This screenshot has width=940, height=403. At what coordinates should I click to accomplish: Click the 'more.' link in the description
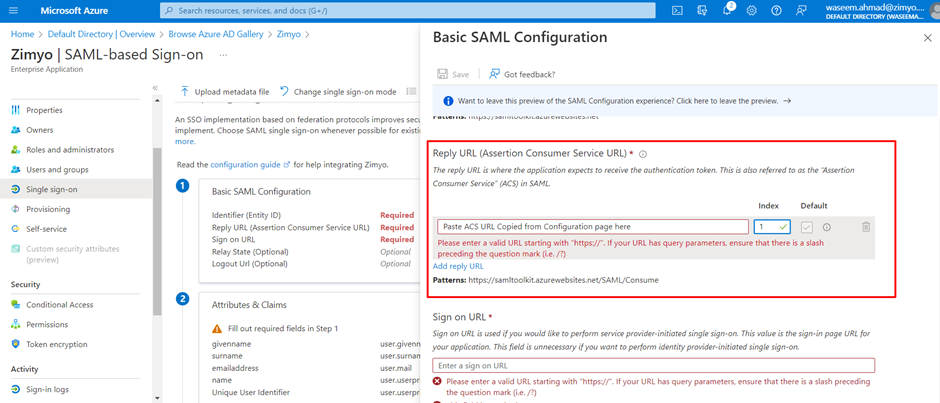pyautogui.click(x=185, y=142)
